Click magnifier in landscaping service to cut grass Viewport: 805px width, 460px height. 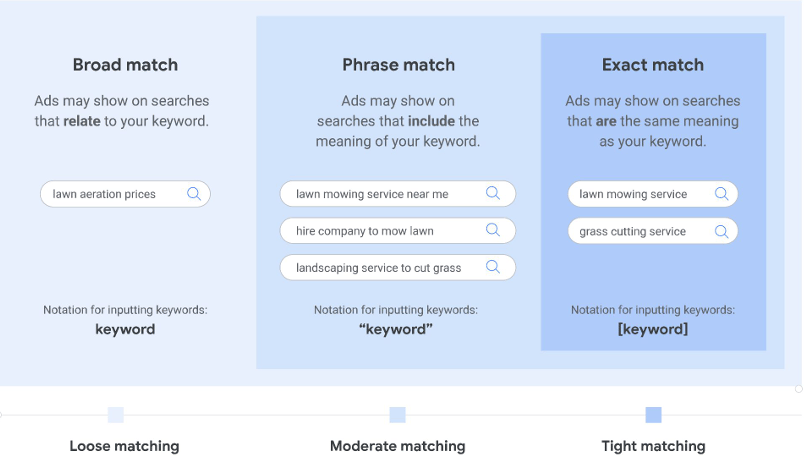click(492, 267)
